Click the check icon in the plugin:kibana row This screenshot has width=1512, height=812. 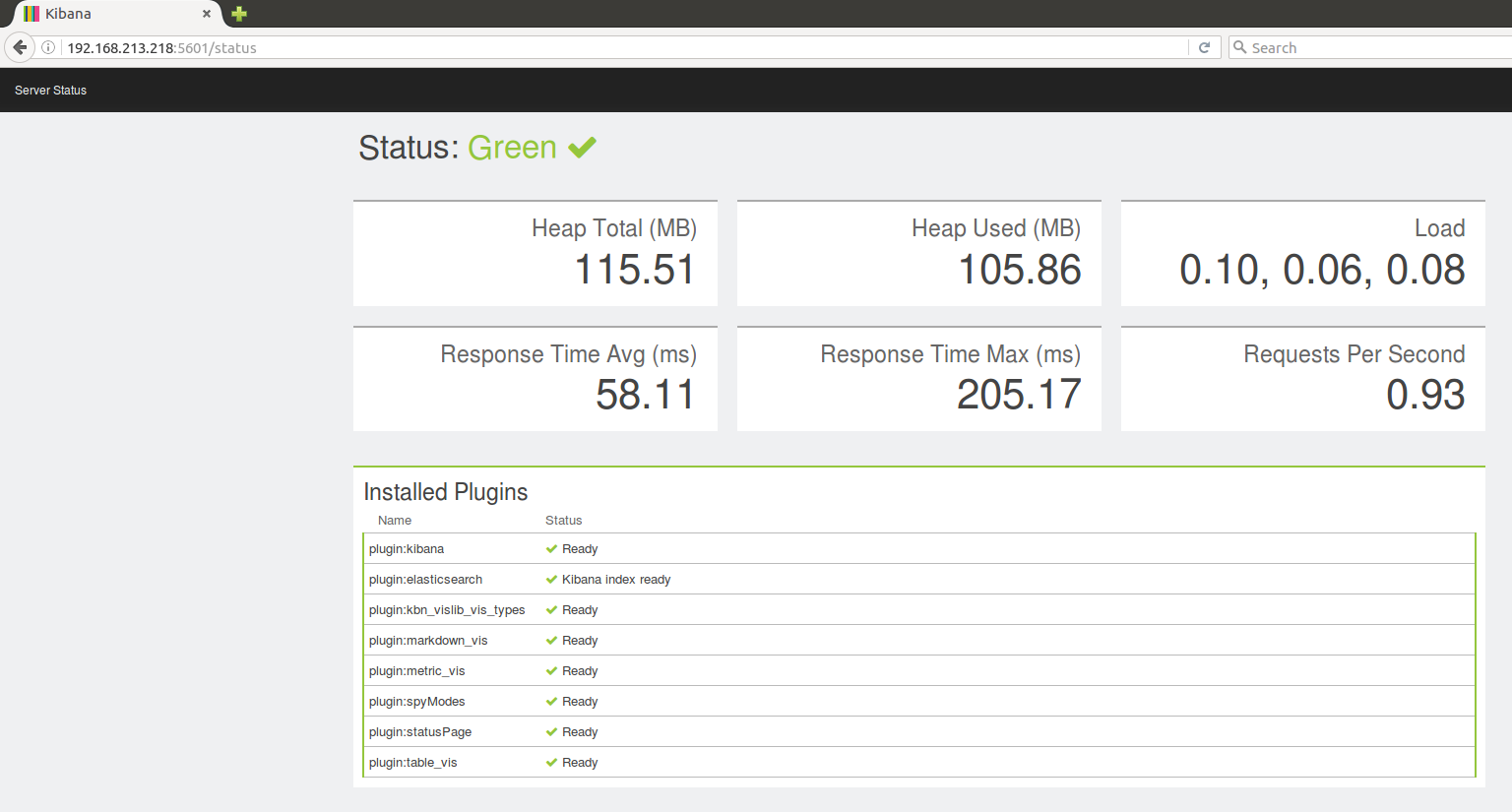point(551,549)
